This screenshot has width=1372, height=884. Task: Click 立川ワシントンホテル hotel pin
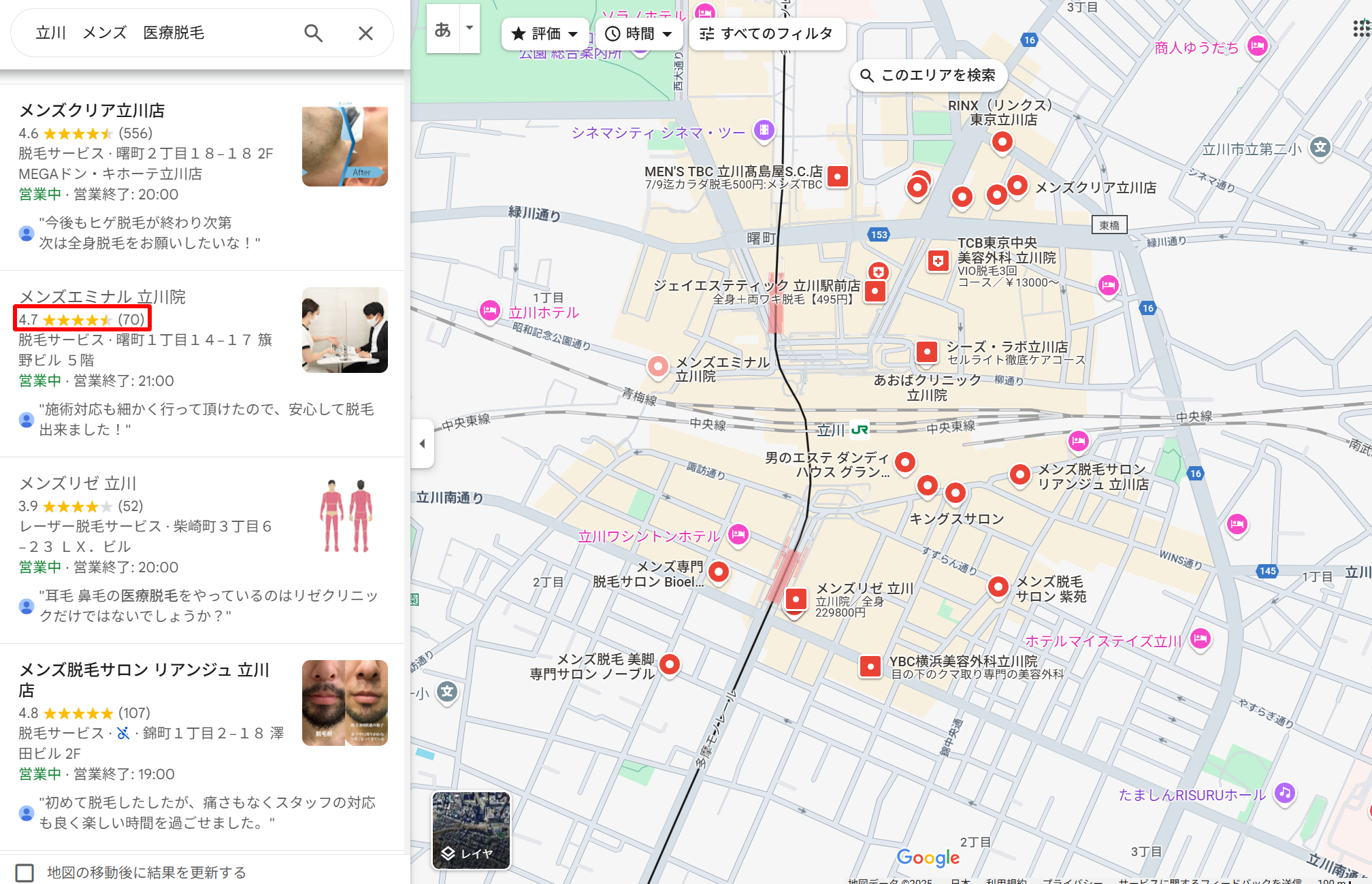[x=738, y=535]
